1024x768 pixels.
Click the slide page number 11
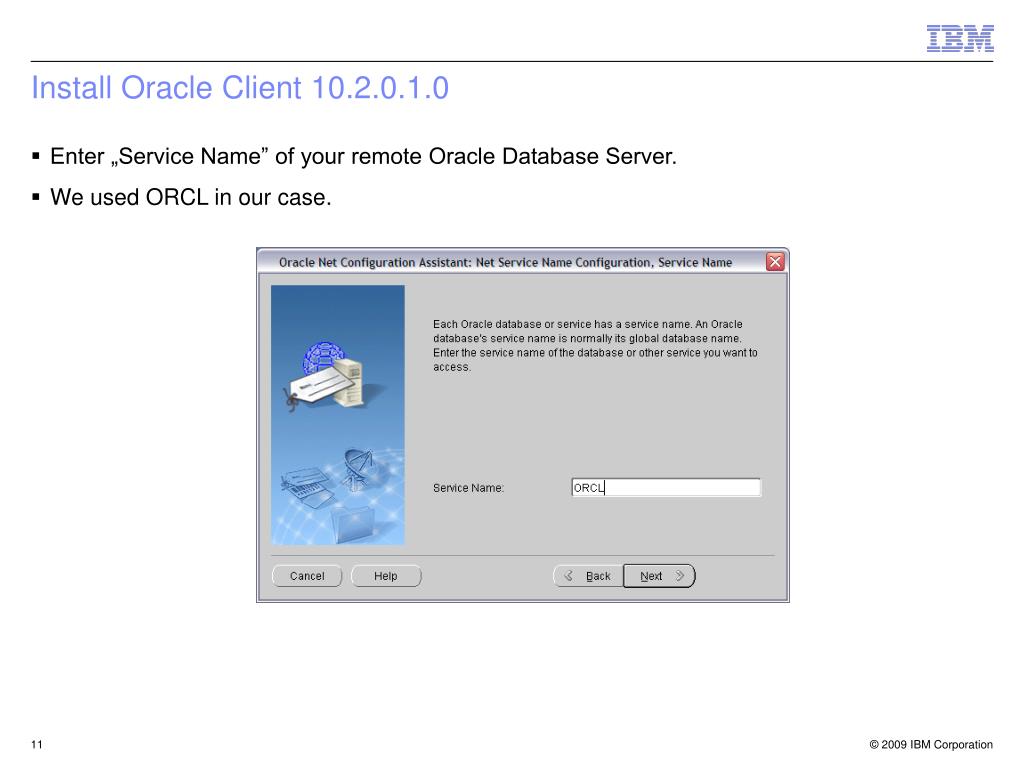click(37, 744)
